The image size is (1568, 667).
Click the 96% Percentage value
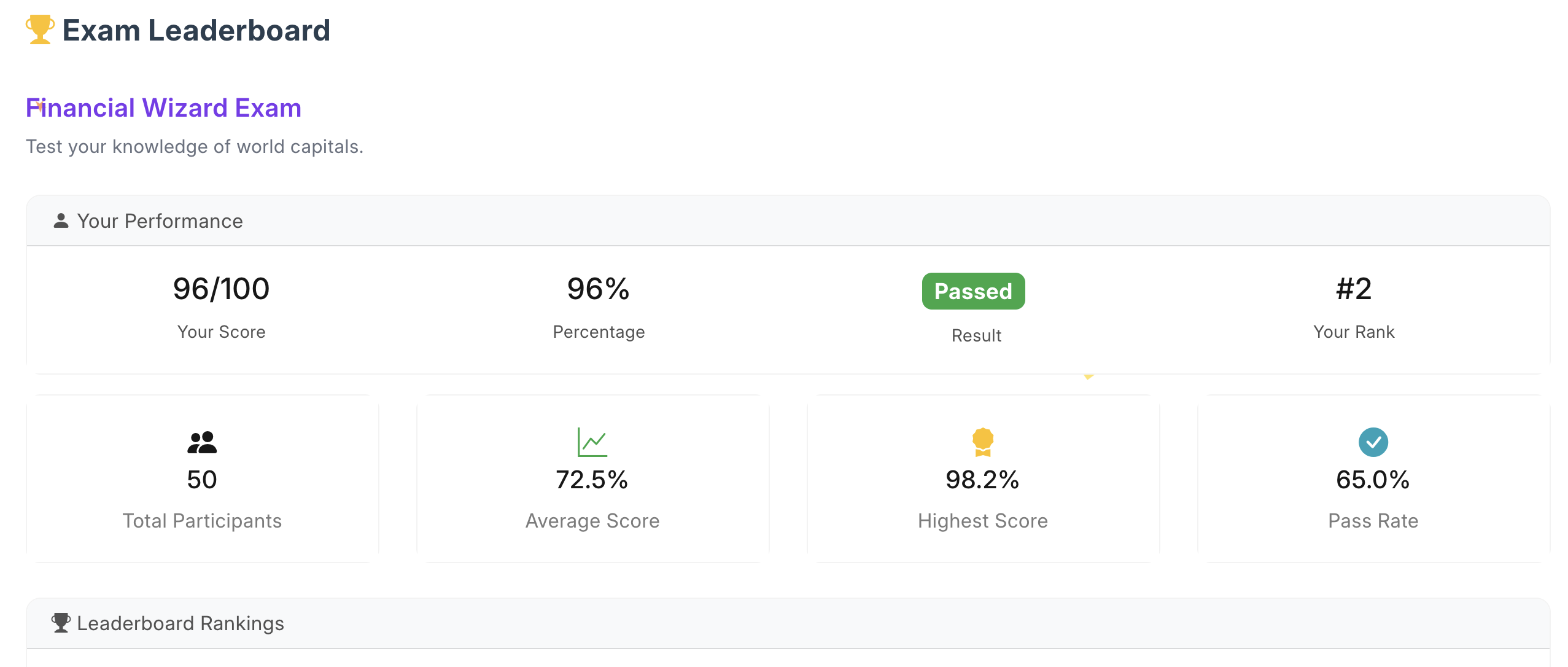click(599, 289)
